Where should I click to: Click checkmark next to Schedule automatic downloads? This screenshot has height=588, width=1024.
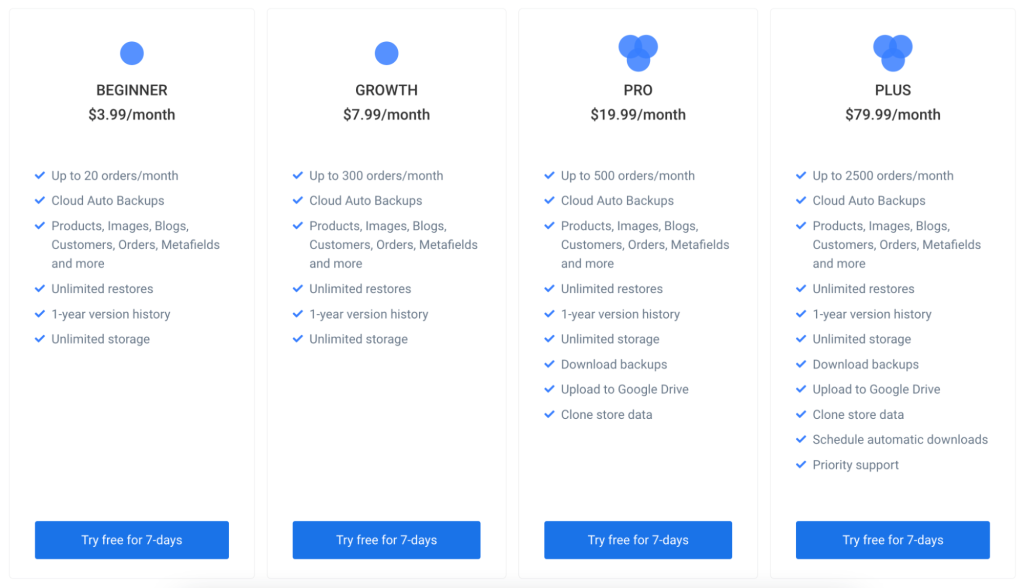click(801, 439)
